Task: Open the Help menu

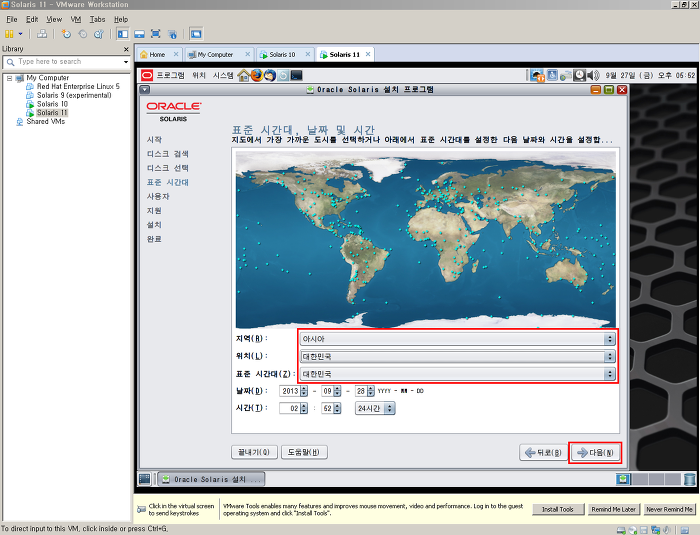Action: 121,19
